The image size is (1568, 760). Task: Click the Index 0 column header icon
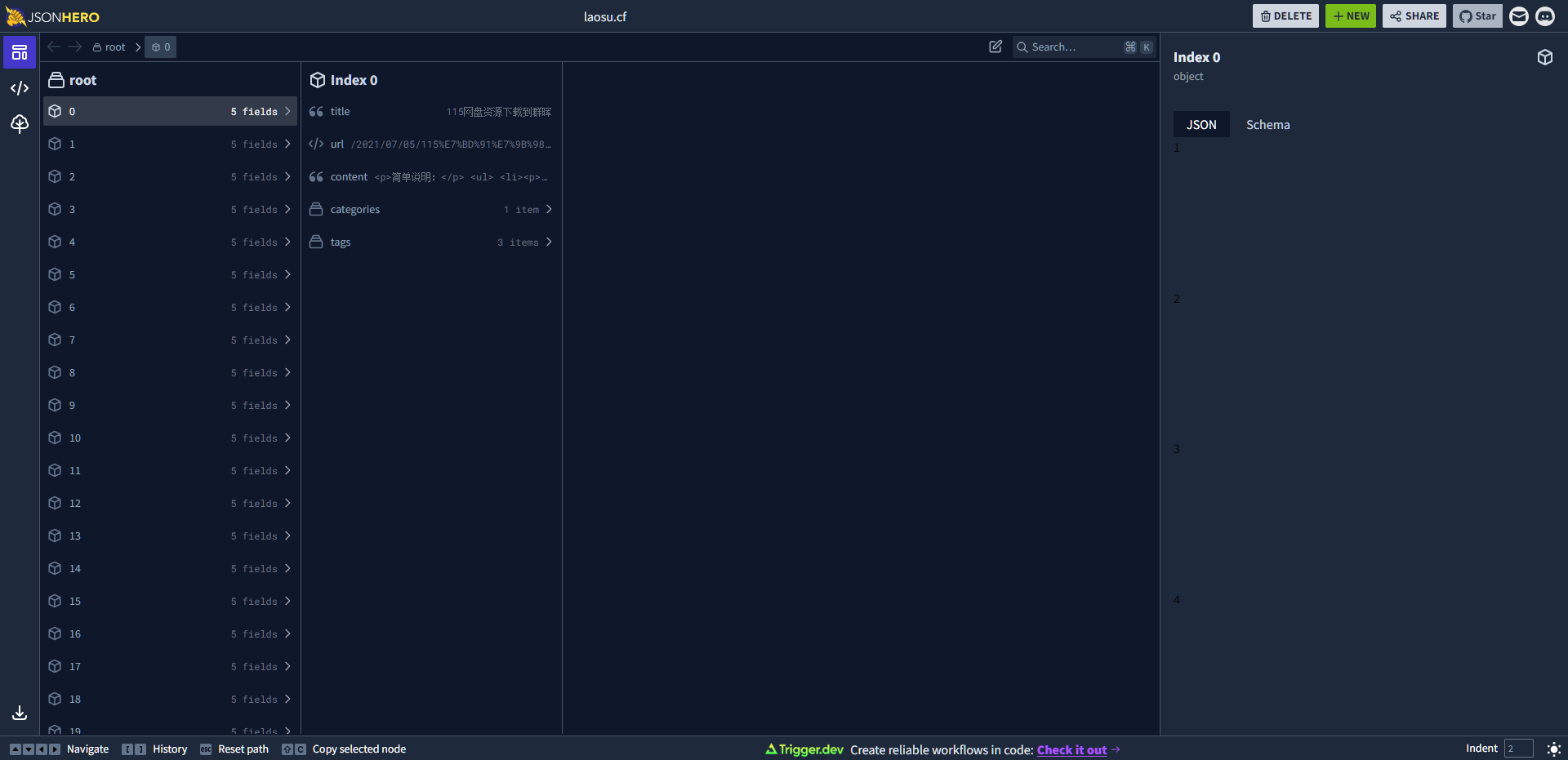(x=318, y=80)
